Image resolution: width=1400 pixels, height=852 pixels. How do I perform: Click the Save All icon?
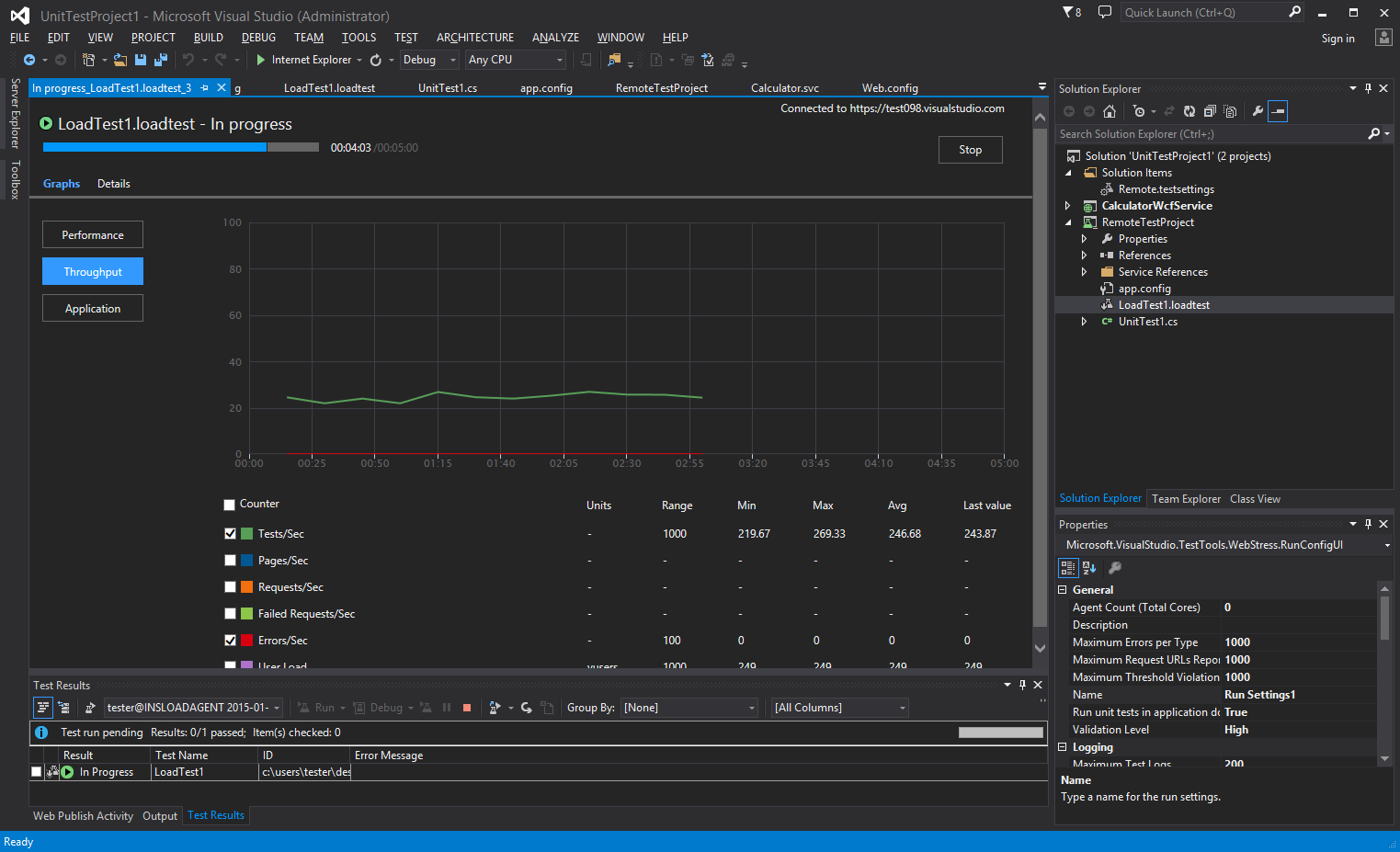[x=161, y=60]
